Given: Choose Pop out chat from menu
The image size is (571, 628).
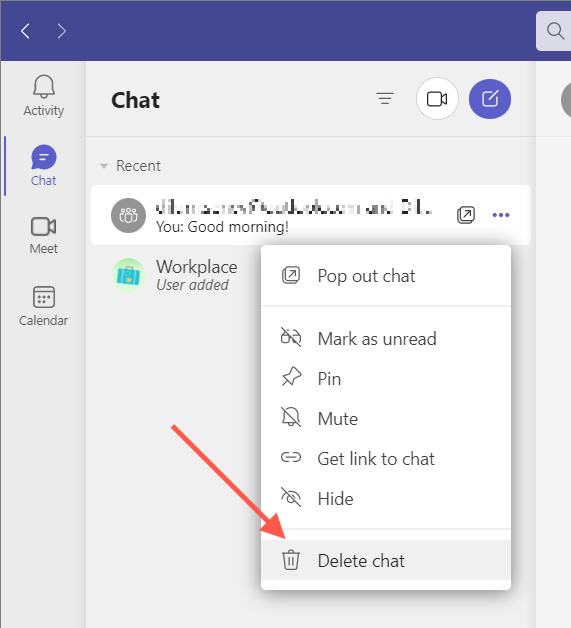Looking at the screenshot, I should (x=386, y=276).
